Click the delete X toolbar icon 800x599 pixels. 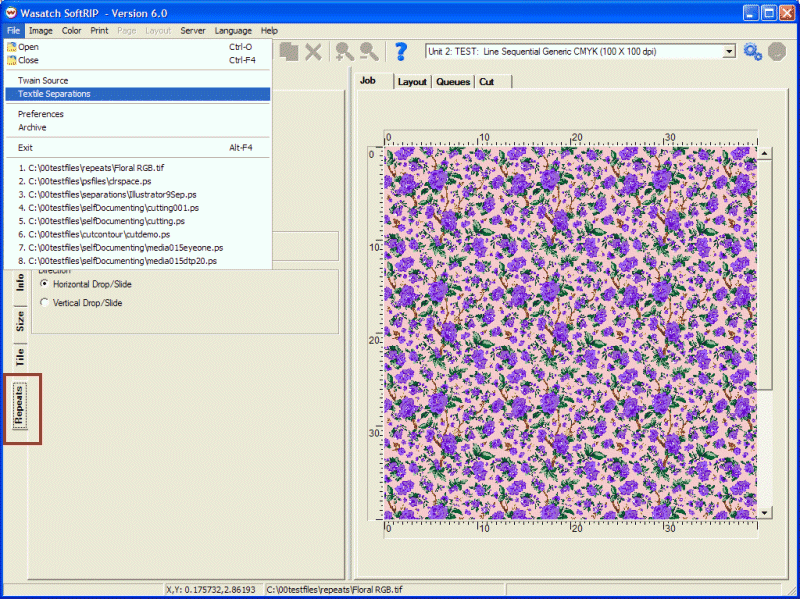(x=313, y=52)
